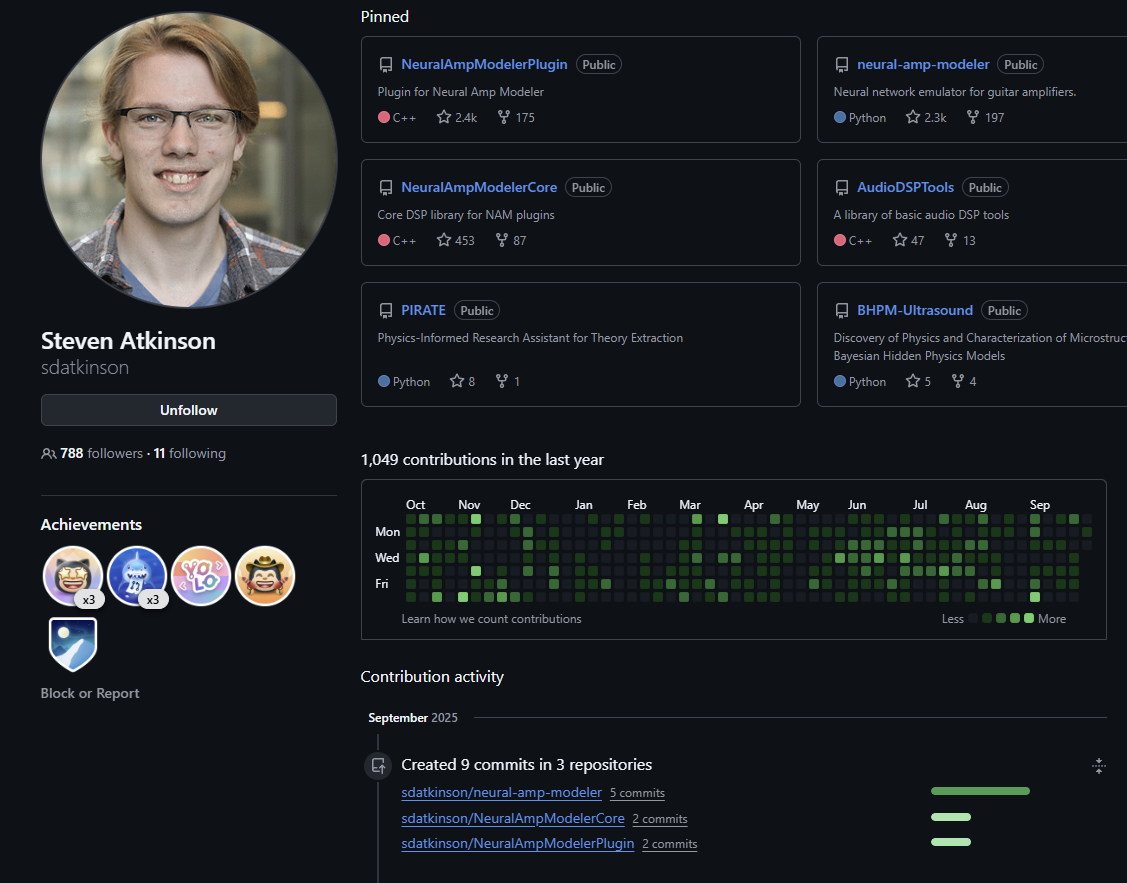This screenshot has height=883, width=1127.
Task: Click the neural-amp-modeler repository icon
Action: [x=842, y=65]
